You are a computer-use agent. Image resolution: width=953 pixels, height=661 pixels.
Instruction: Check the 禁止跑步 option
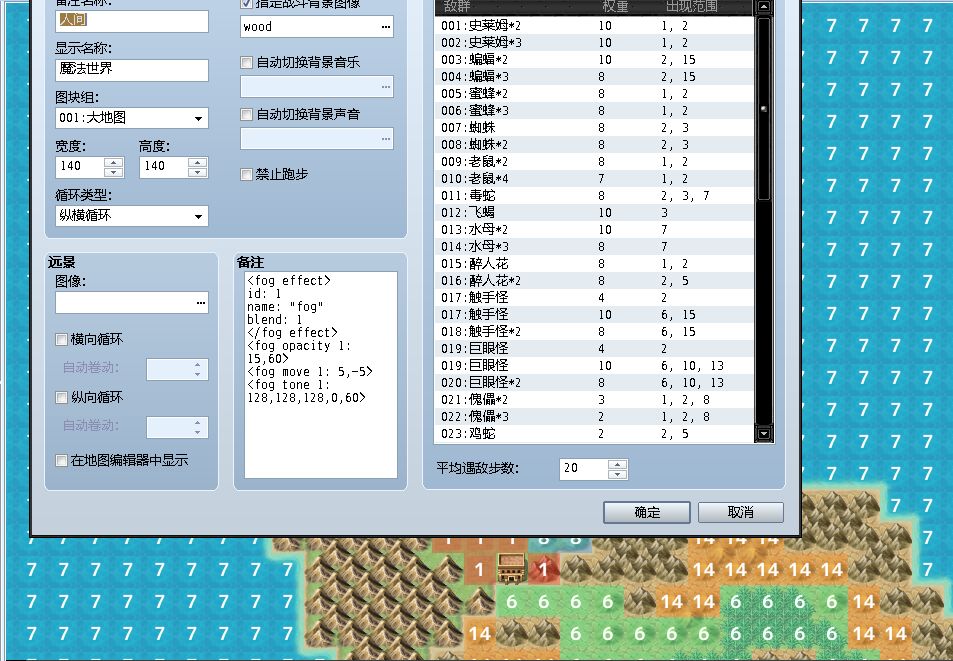click(246, 174)
